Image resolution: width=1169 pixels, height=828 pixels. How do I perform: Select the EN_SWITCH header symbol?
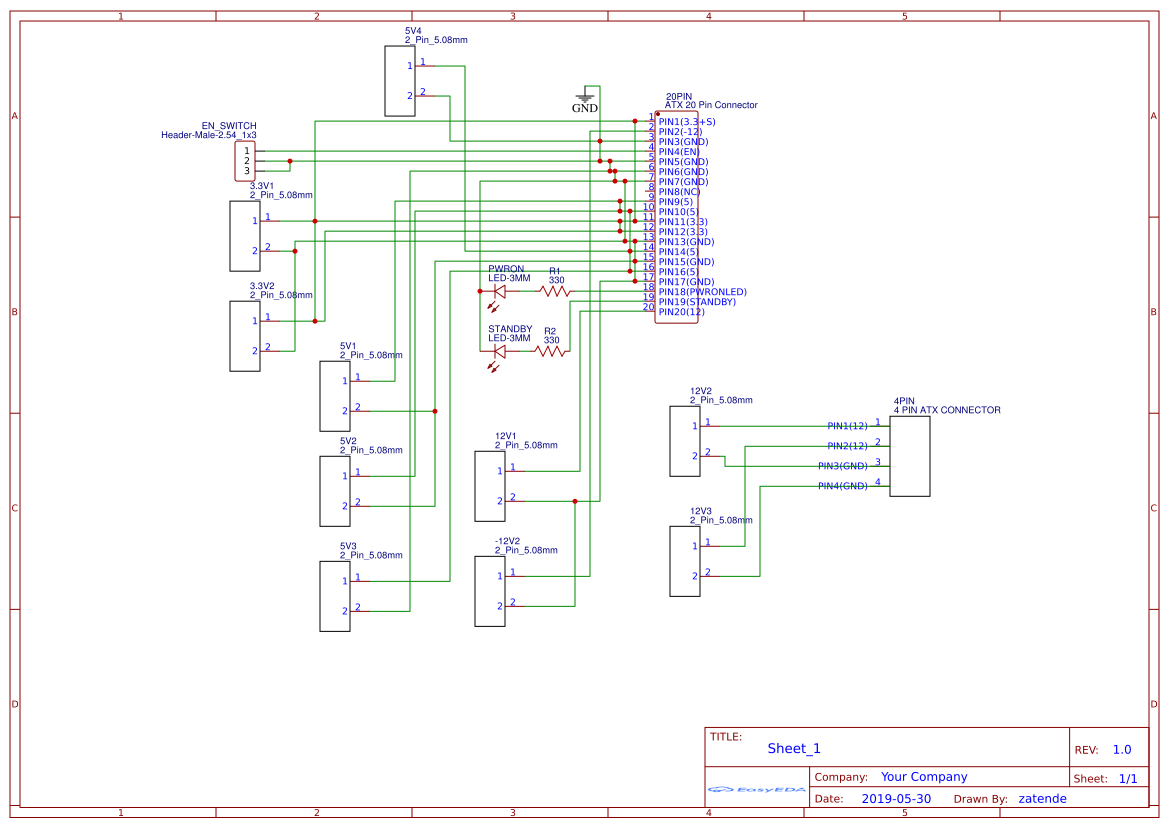[x=243, y=159]
